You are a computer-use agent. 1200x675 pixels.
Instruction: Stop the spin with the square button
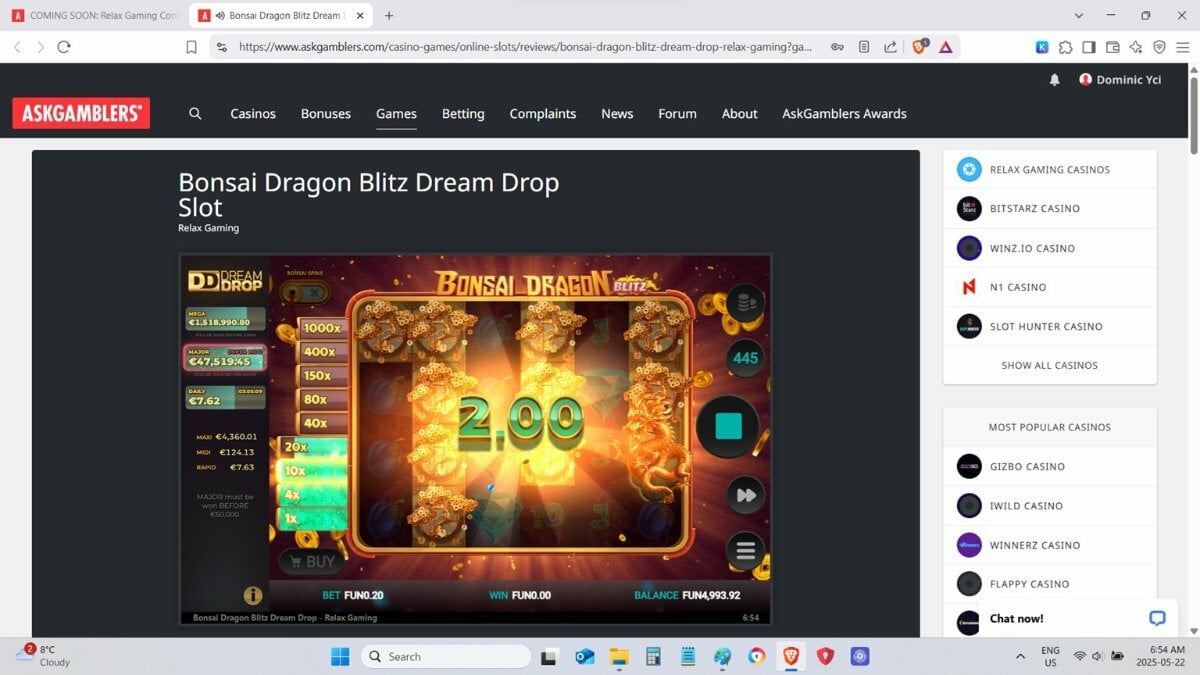[728, 427]
